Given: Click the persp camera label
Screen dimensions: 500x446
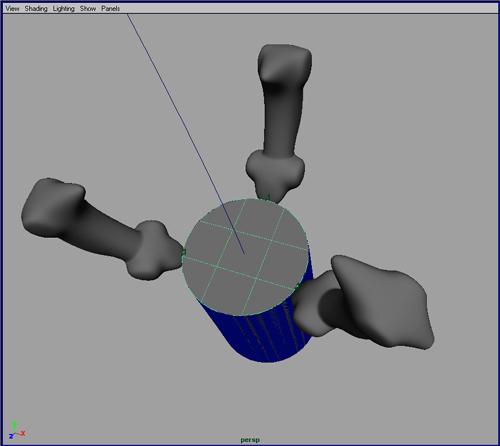Looking at the screenshot, I should click(250, 440).
